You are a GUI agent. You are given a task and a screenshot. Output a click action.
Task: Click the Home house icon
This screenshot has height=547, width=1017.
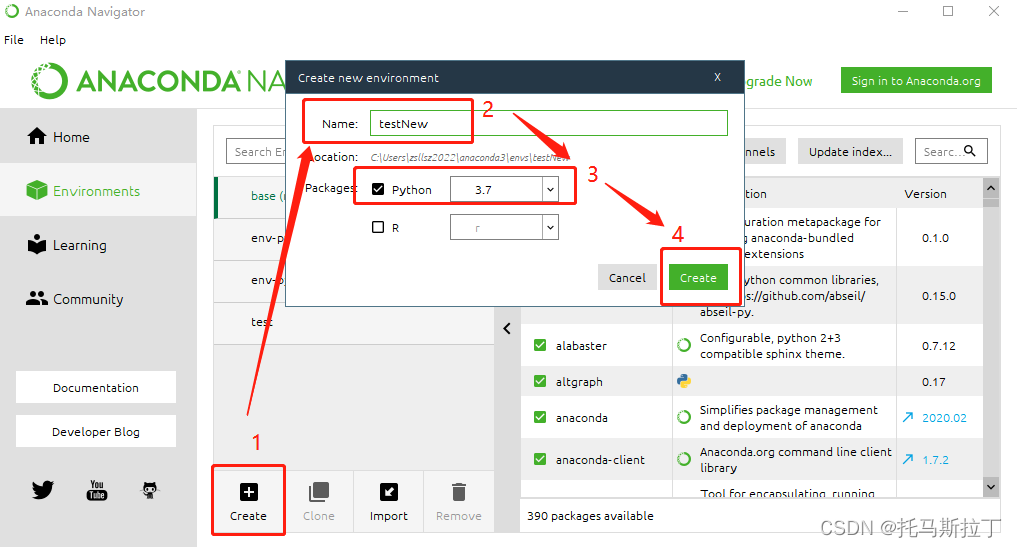coord(37,136)
